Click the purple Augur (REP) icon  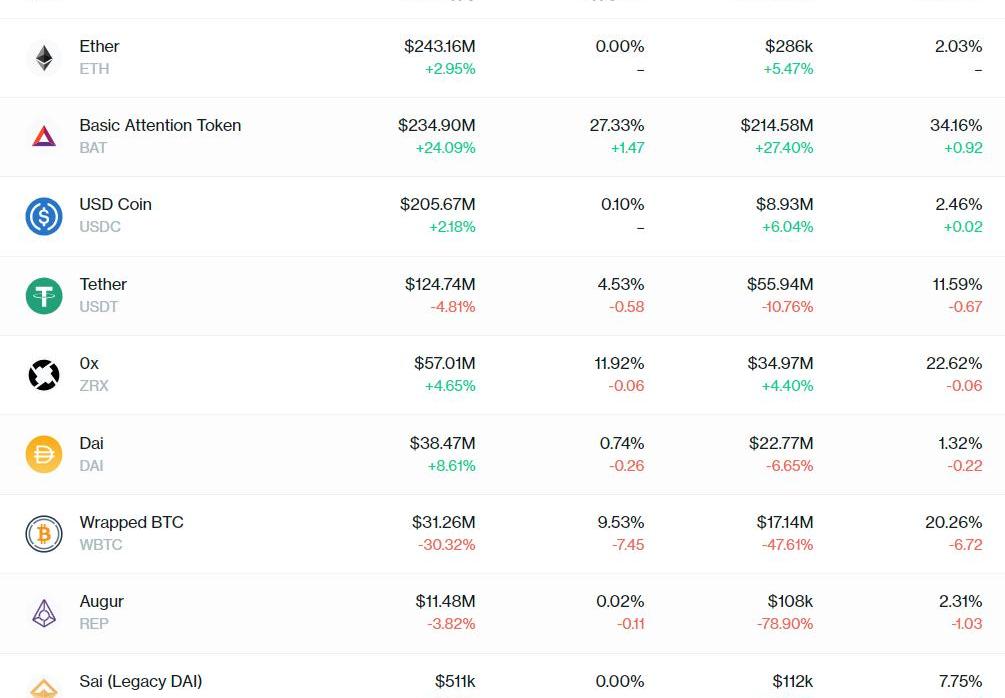coord(44,613)
